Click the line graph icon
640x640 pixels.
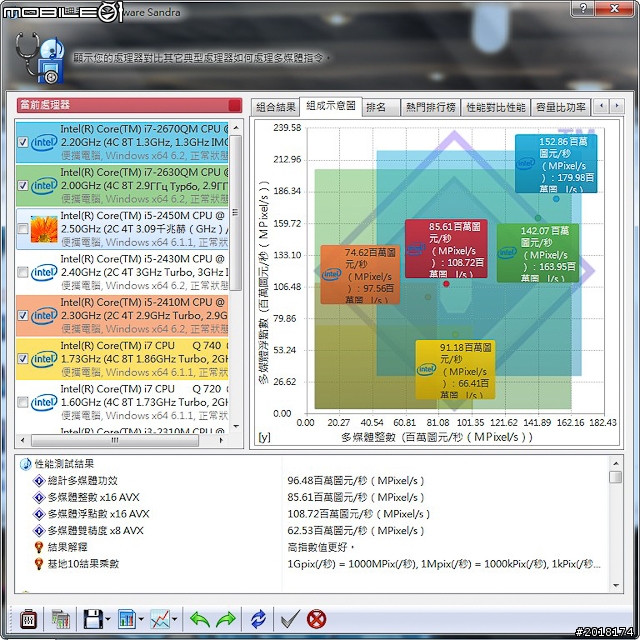point(160,619)
